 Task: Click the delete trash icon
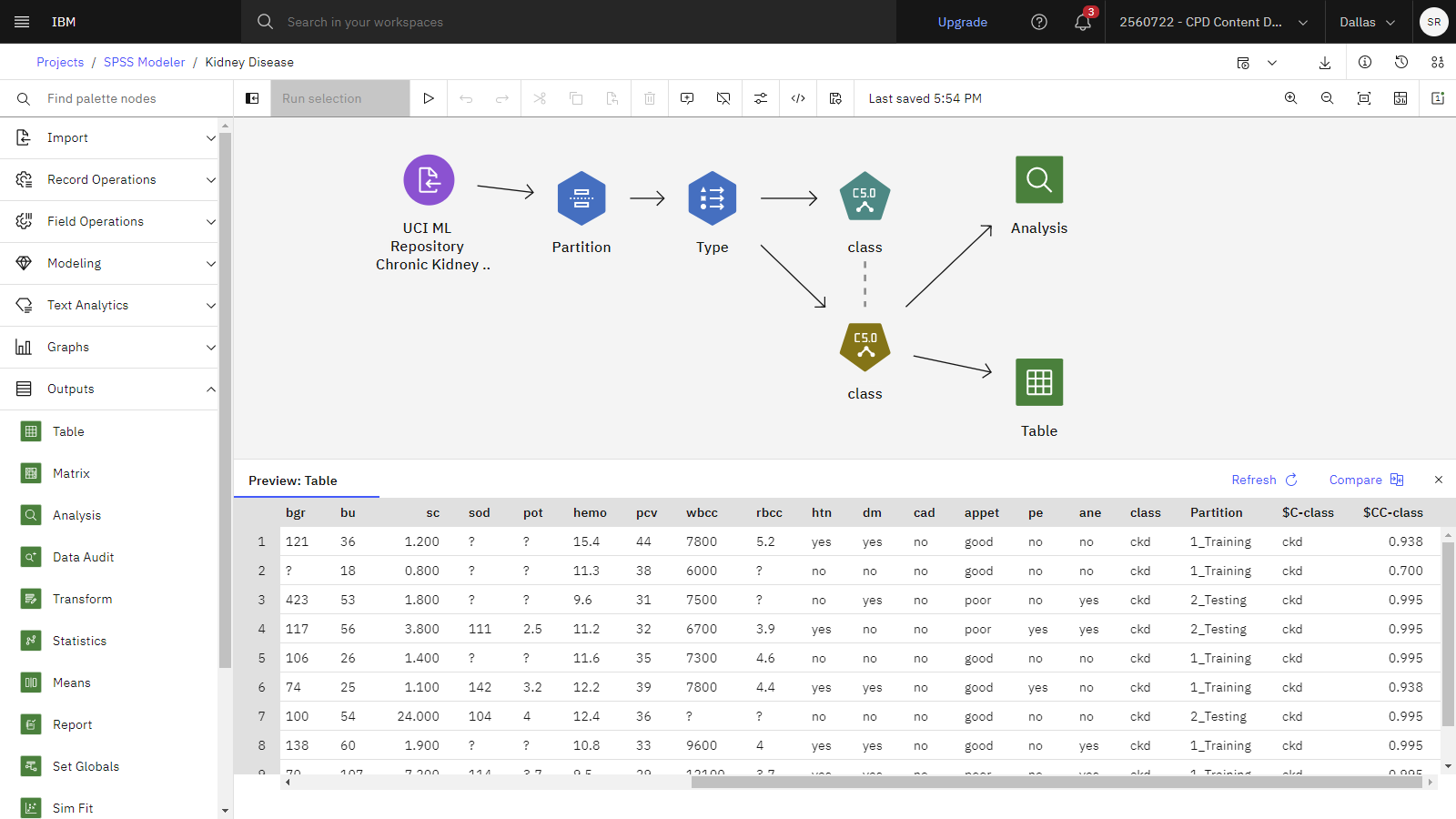pyautogui.click(x=650, y=98)
